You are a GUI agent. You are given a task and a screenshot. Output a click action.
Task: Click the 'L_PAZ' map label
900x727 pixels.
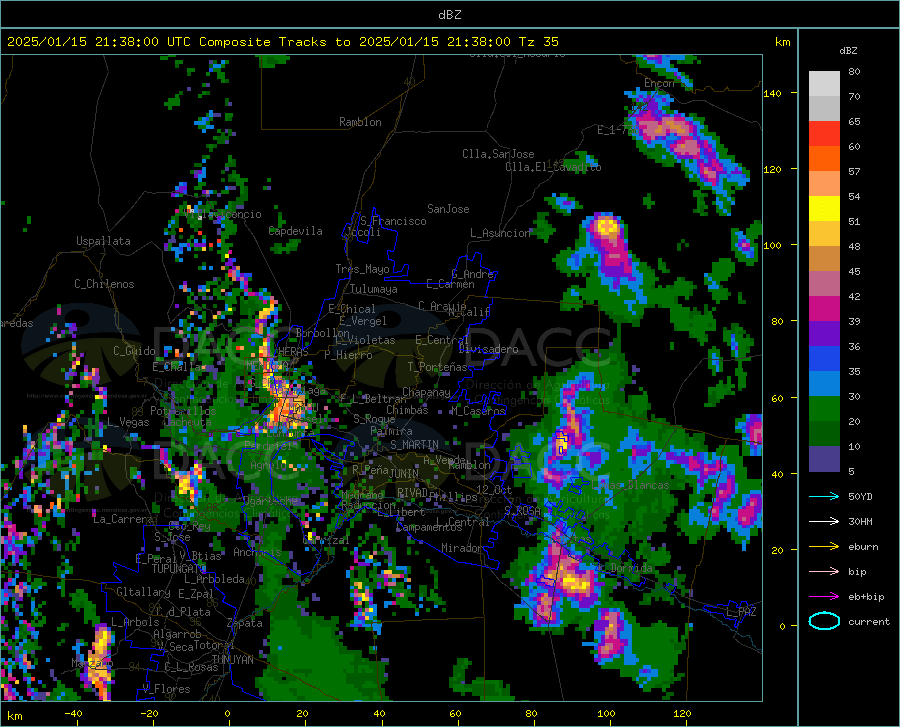(741, 612)
